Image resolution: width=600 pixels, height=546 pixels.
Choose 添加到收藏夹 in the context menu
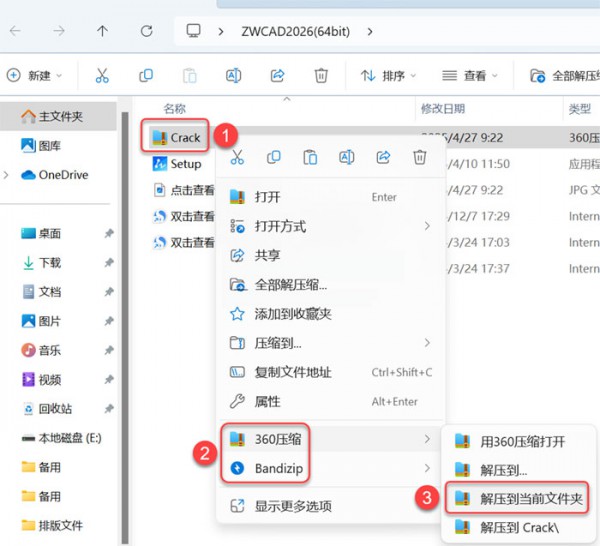pos(331,314)
